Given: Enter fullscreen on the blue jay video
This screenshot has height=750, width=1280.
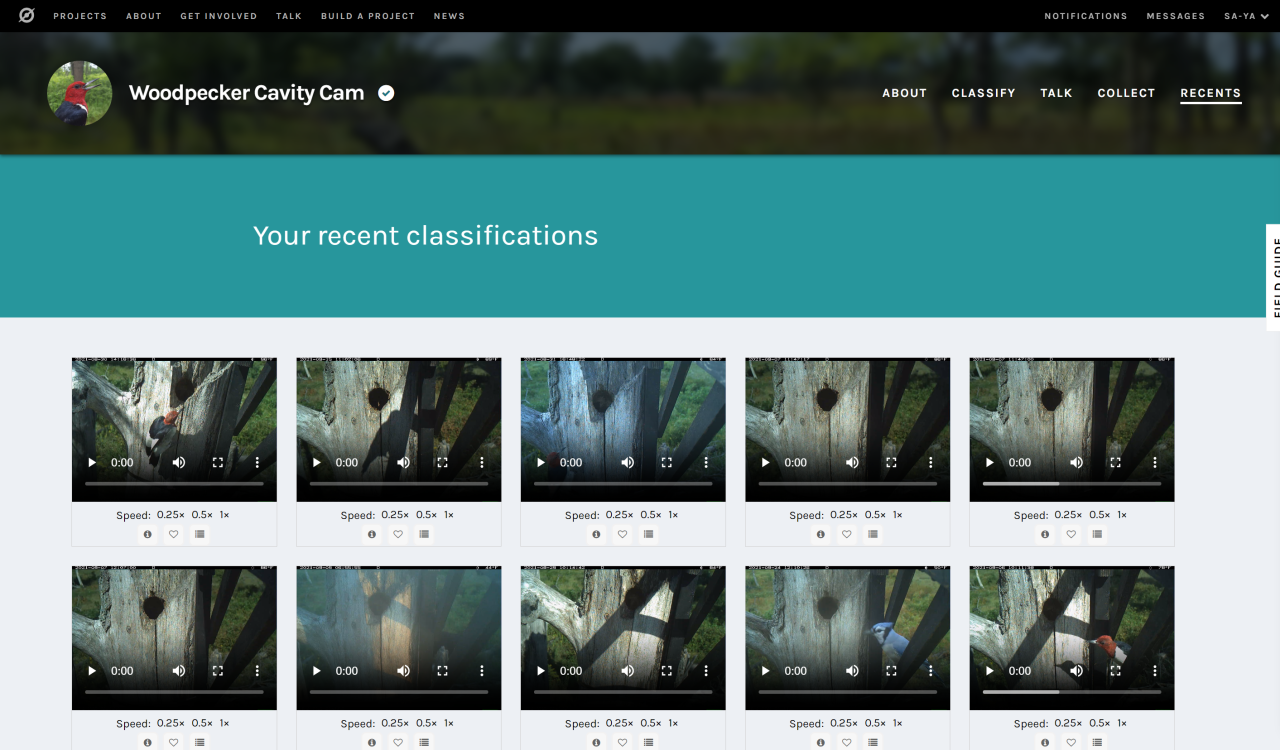Looking at the screenshot, I should pos(891,671).
